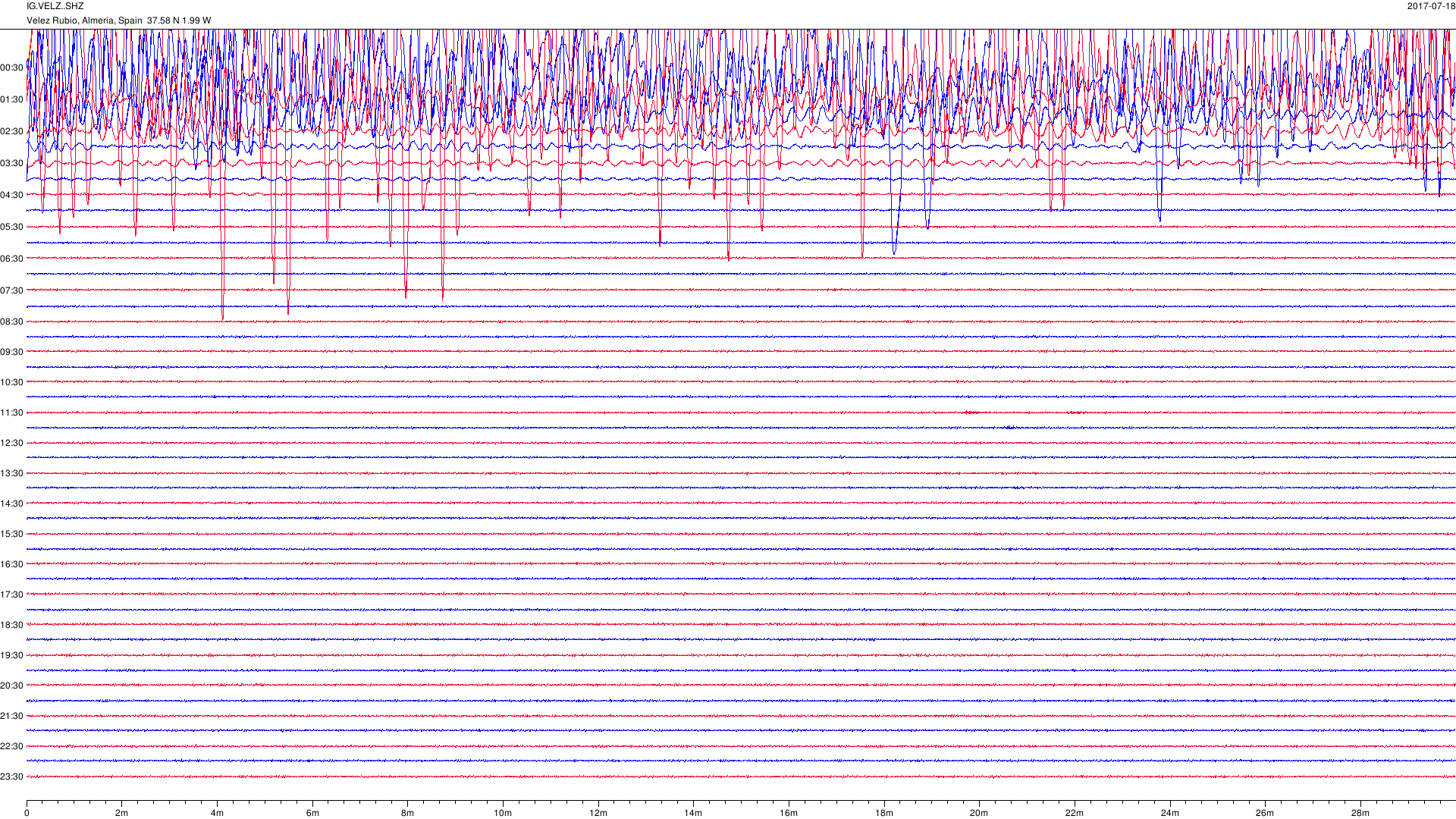Select the 26m mark on the minute axis
Viewport: 1456px width, 819px height.
1265,813
